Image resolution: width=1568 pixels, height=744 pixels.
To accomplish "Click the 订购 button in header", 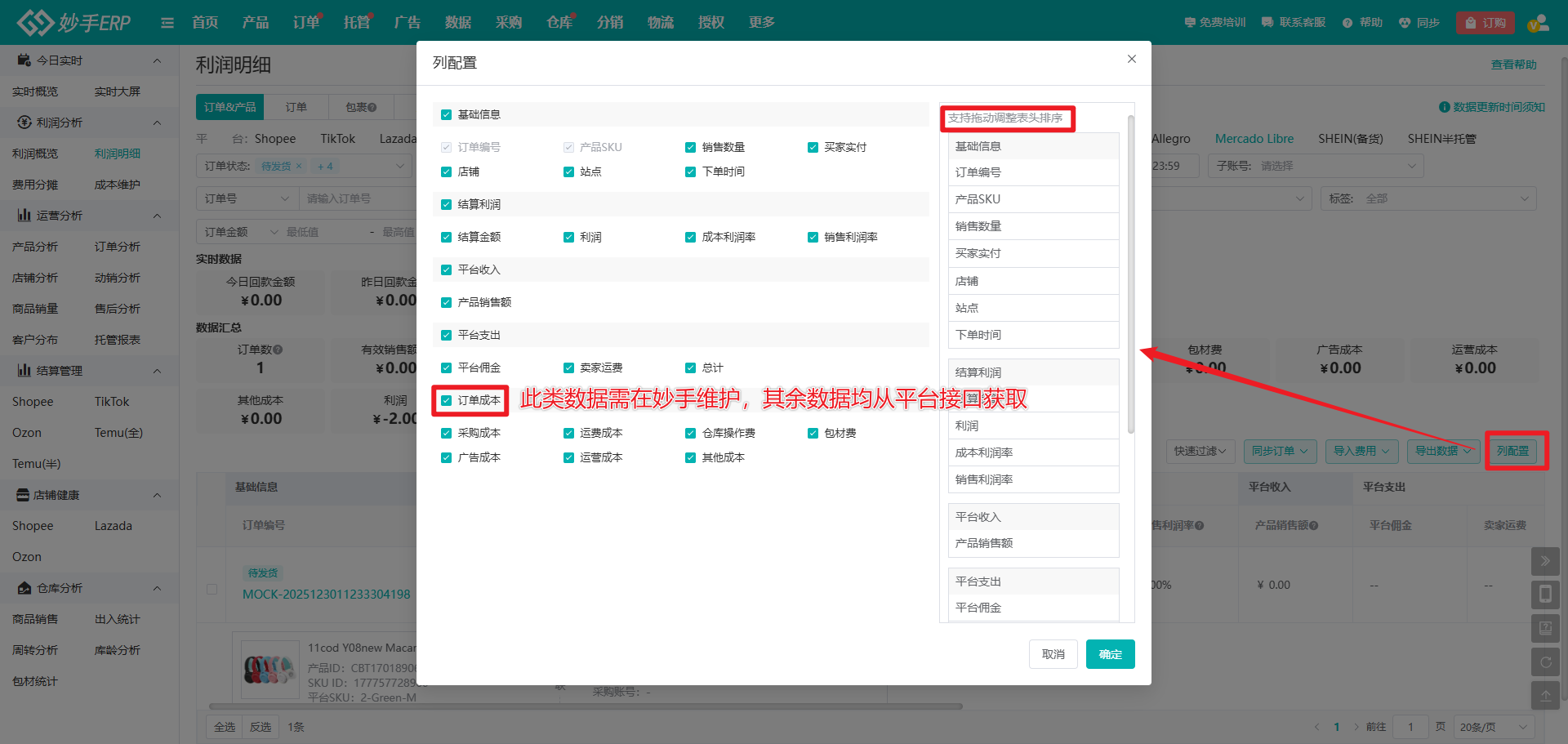I will [1486, 23].
